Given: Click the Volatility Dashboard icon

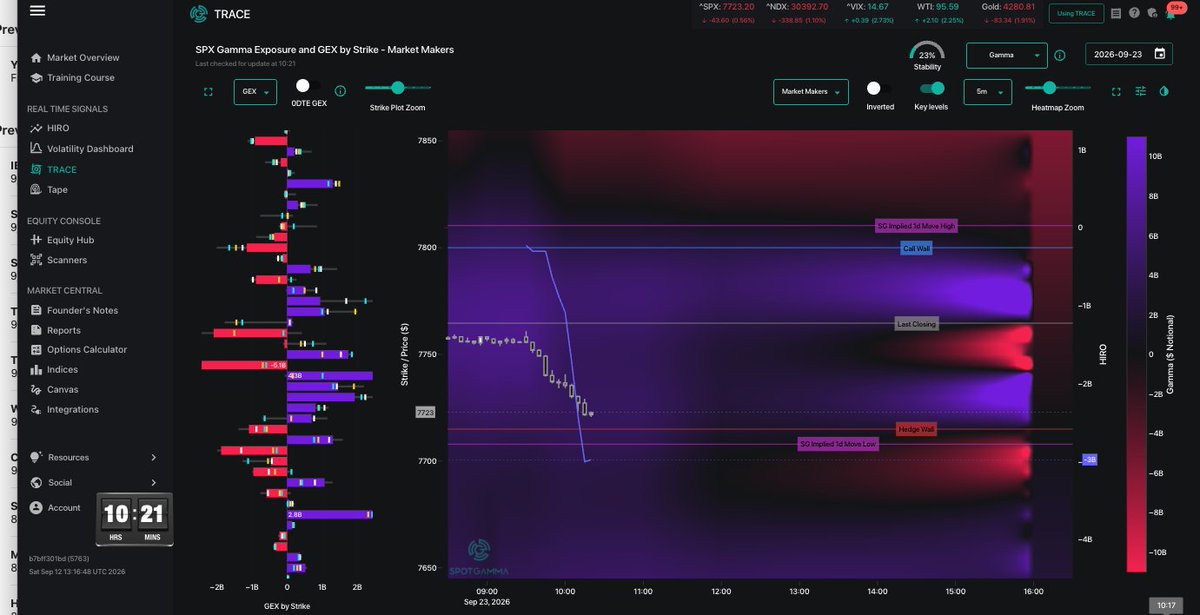Looking at the screenshot, I should (x=37, y=149).
